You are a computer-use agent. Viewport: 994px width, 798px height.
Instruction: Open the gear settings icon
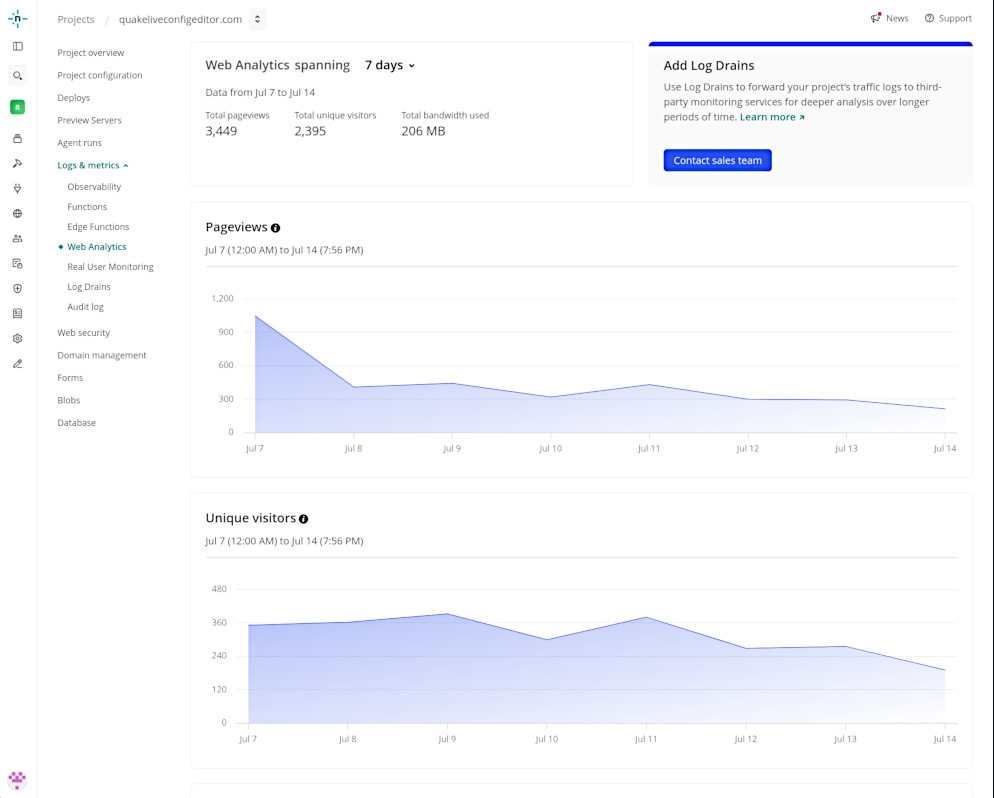coord(18,338)
